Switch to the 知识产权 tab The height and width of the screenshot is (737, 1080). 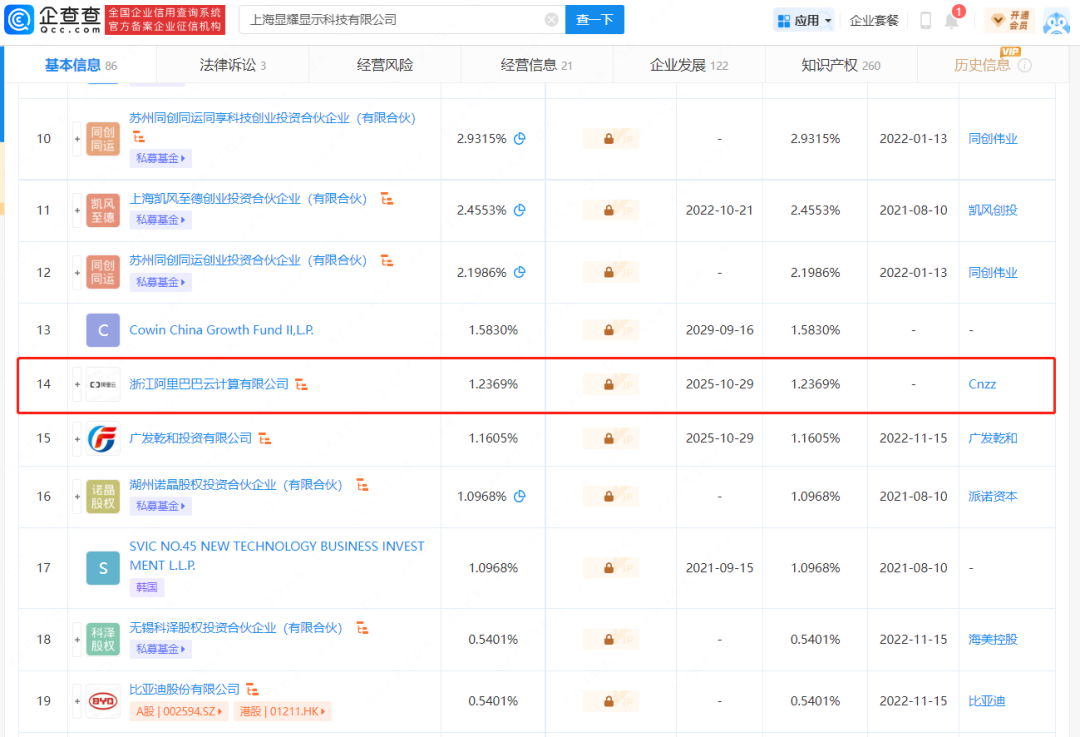[840, 65]
